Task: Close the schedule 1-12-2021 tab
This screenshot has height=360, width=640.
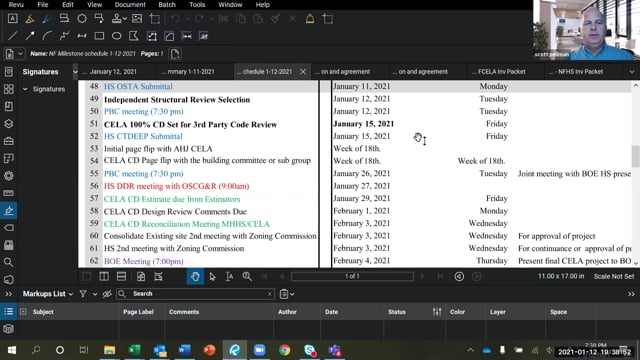Action: 303,72
